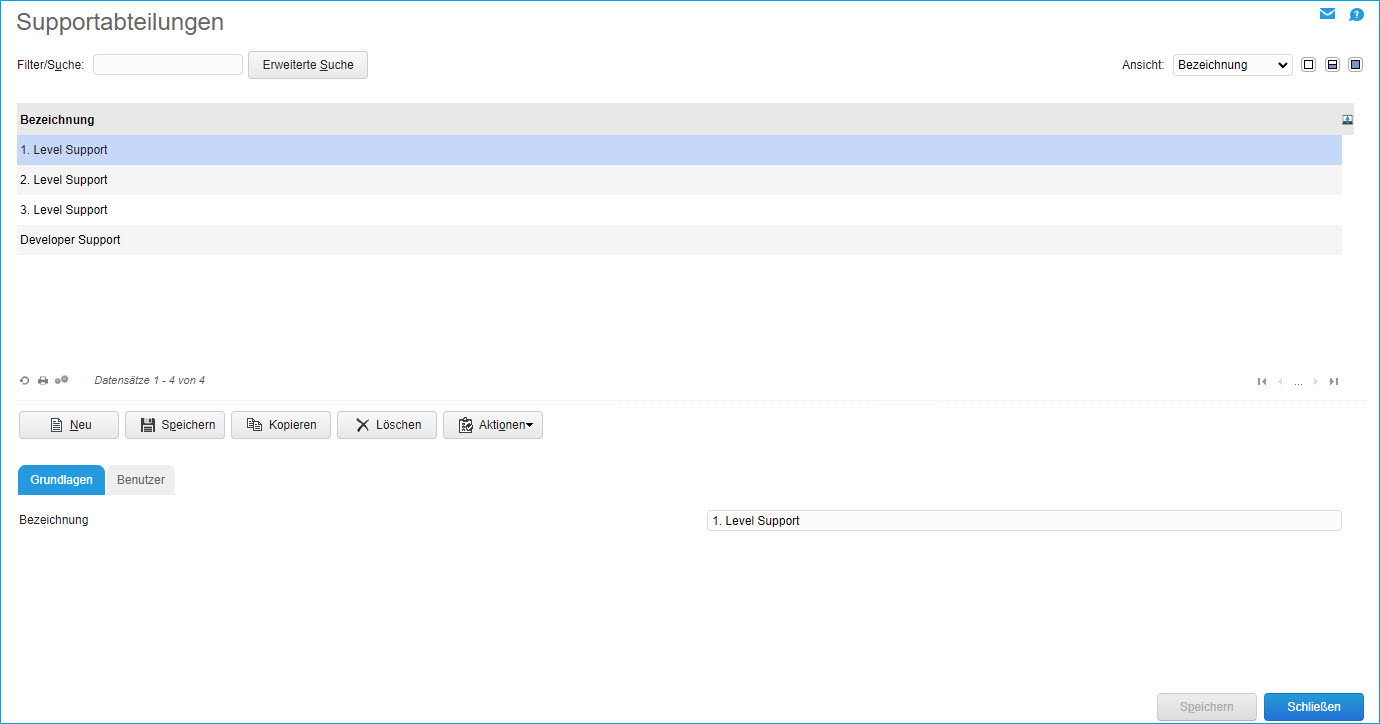Refresh the record list

(x=25, y=381)
